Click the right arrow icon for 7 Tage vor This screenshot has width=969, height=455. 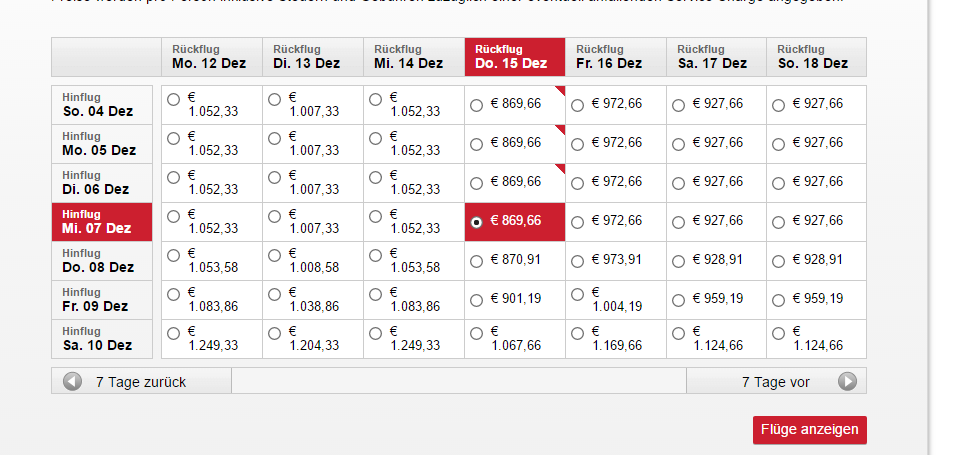tap(847, 381)
